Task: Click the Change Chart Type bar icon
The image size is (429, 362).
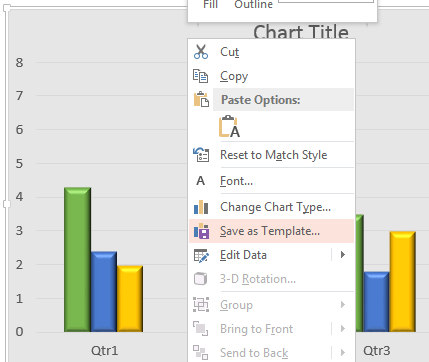Action: click(201, 207)
